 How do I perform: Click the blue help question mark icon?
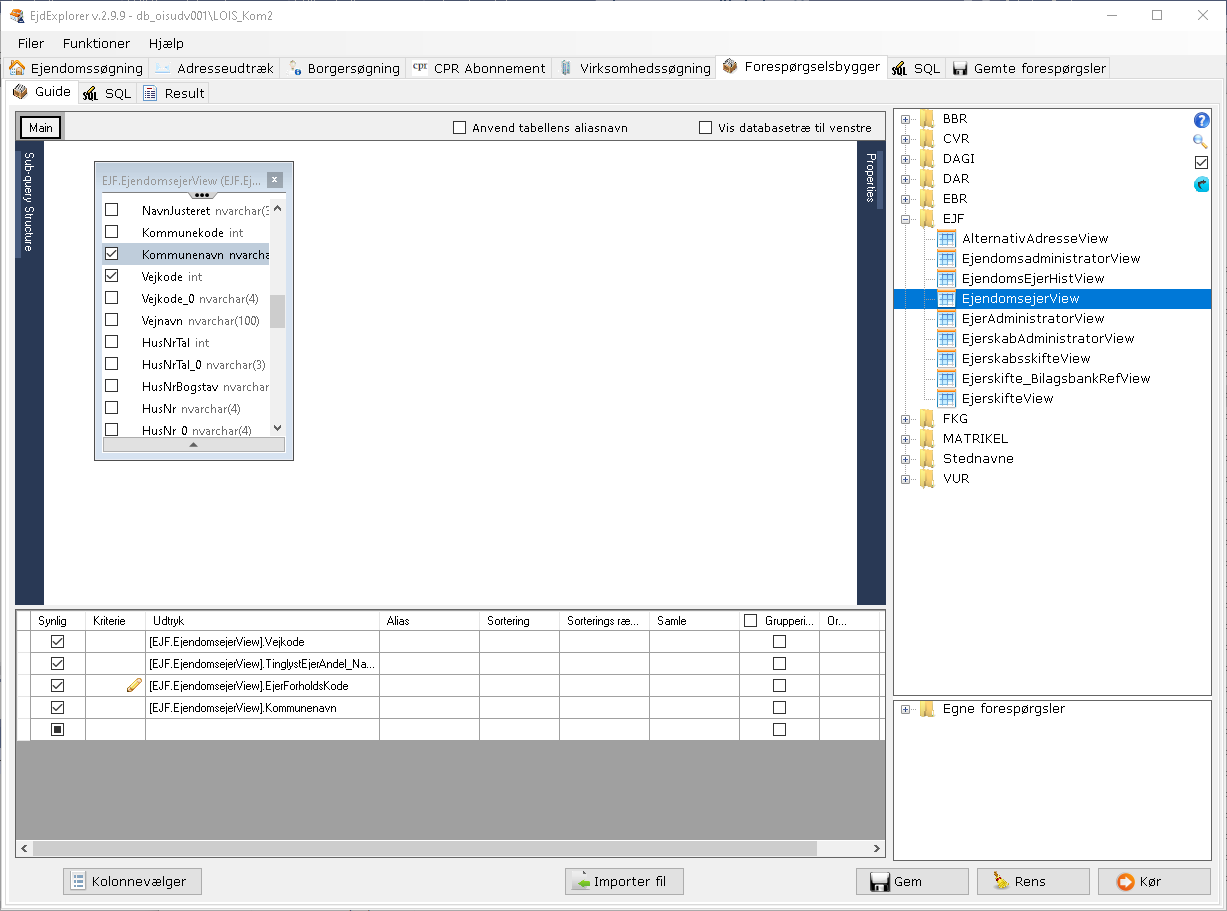pos(1202,120)
